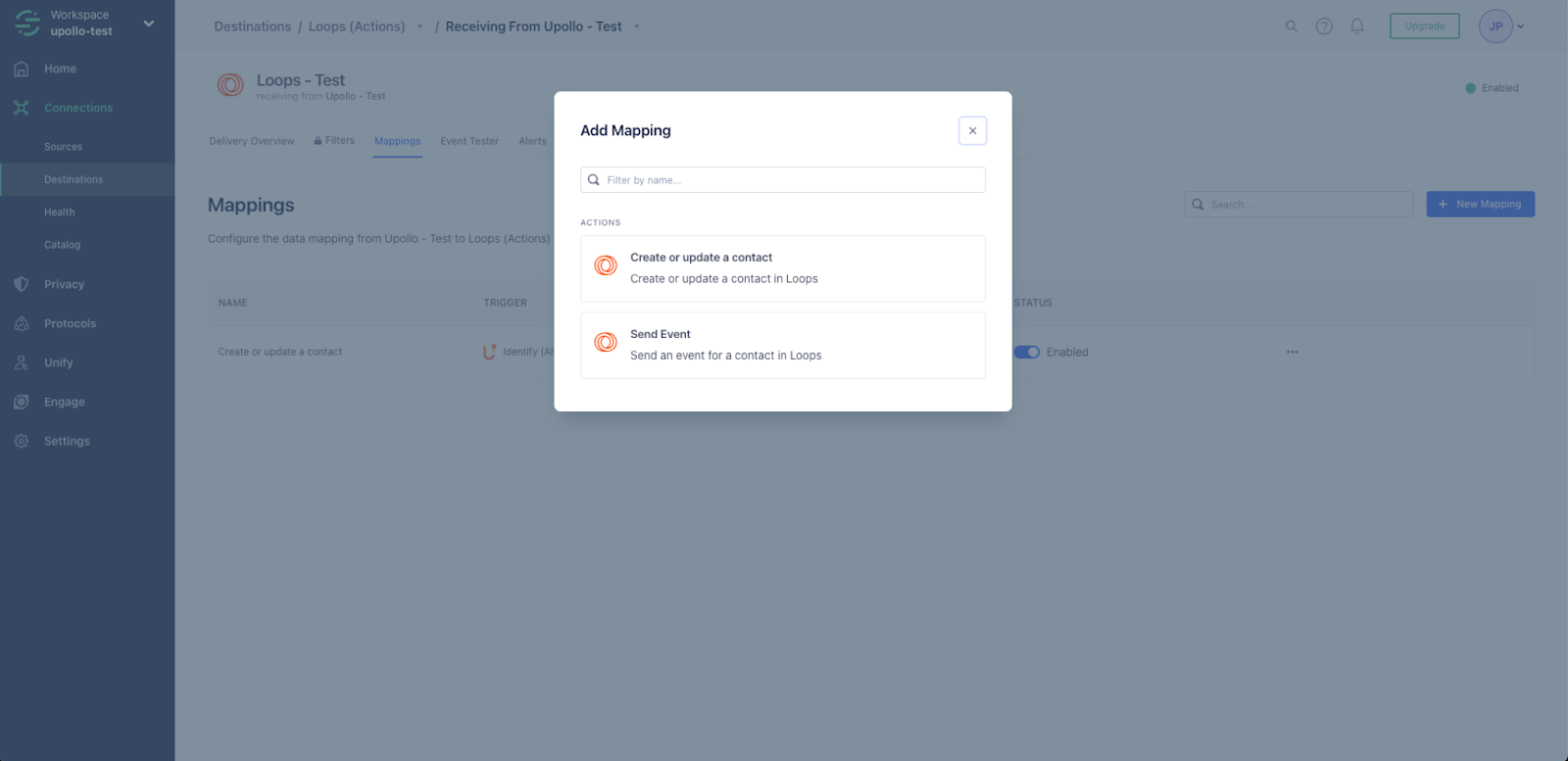Viewport: 1568px width, 761px height.
Task: Click the Unify person icon
Action: pyautogui.click(x=22, y=362)
